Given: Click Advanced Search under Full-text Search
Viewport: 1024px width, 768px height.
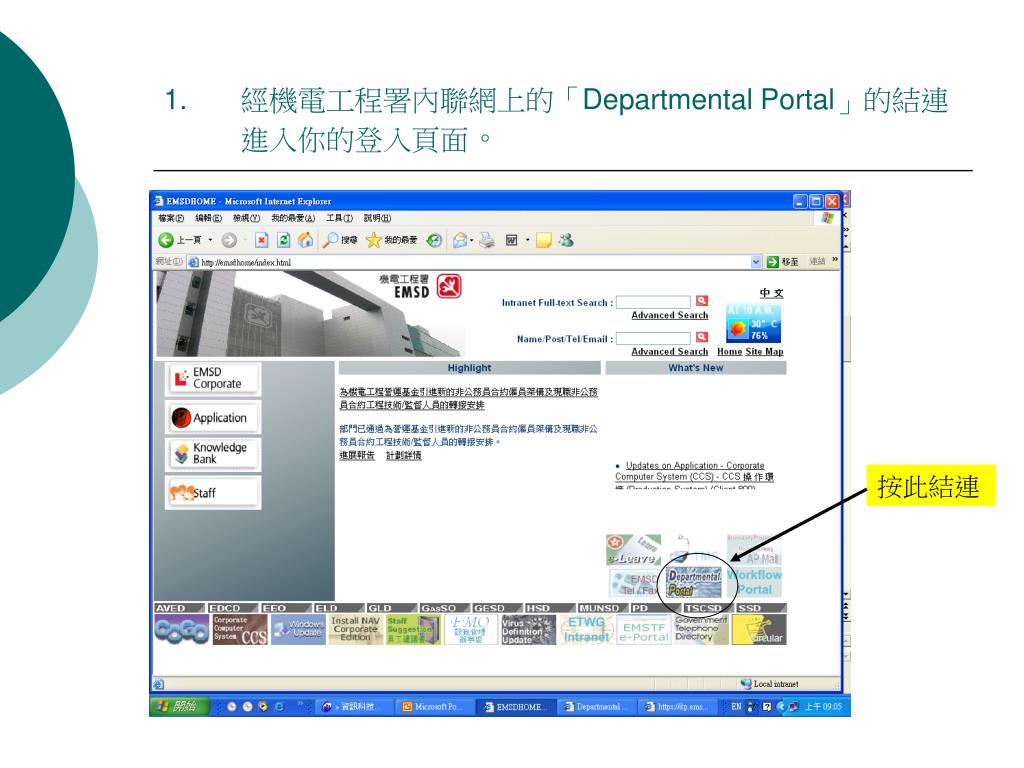Looking at the screenshot, I should 669,315.
